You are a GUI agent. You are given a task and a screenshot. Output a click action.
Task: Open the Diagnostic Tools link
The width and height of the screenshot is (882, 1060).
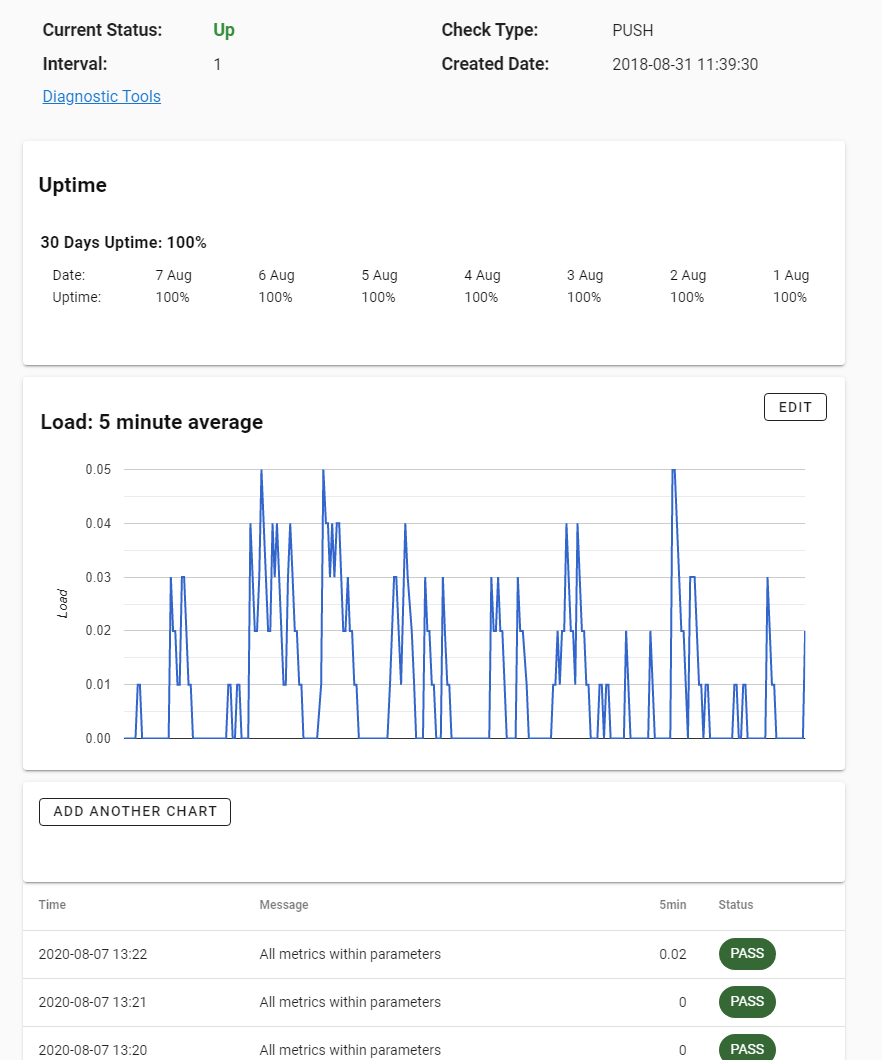pyautogui.click(x=101, y=97)
